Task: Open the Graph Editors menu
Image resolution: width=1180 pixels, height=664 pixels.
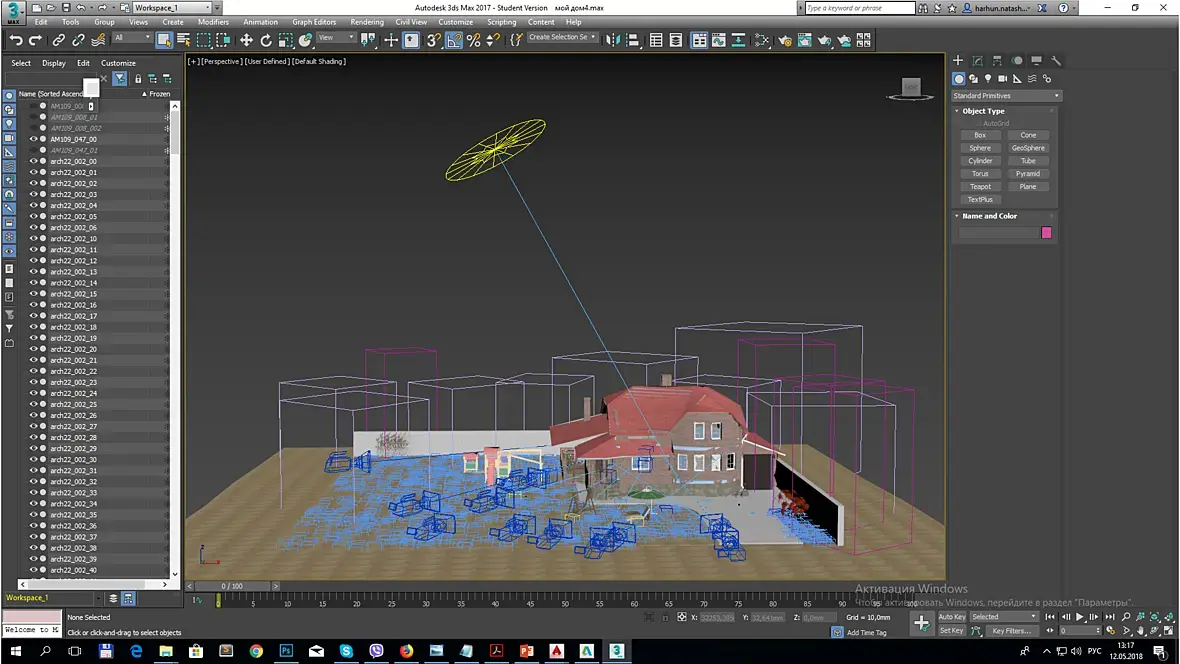Action: coord(314,22)
